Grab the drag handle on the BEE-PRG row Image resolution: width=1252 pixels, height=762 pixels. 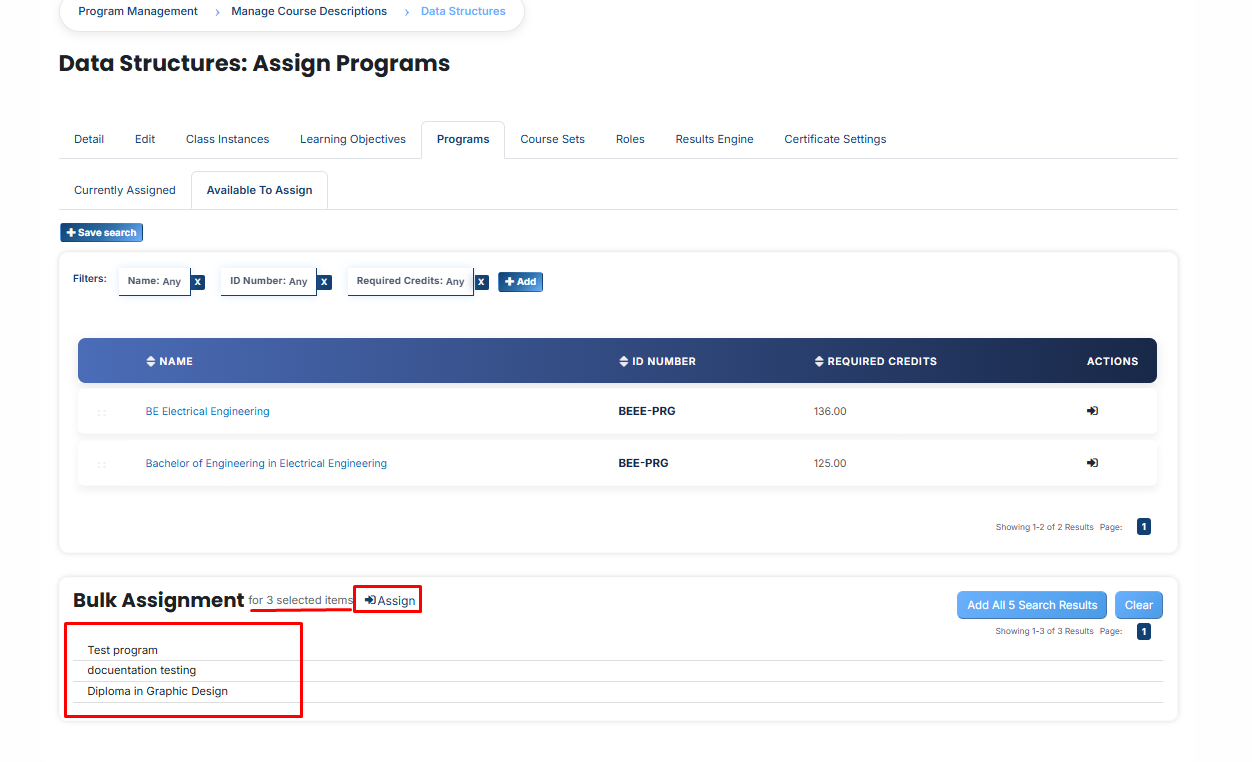click(101, 464)
